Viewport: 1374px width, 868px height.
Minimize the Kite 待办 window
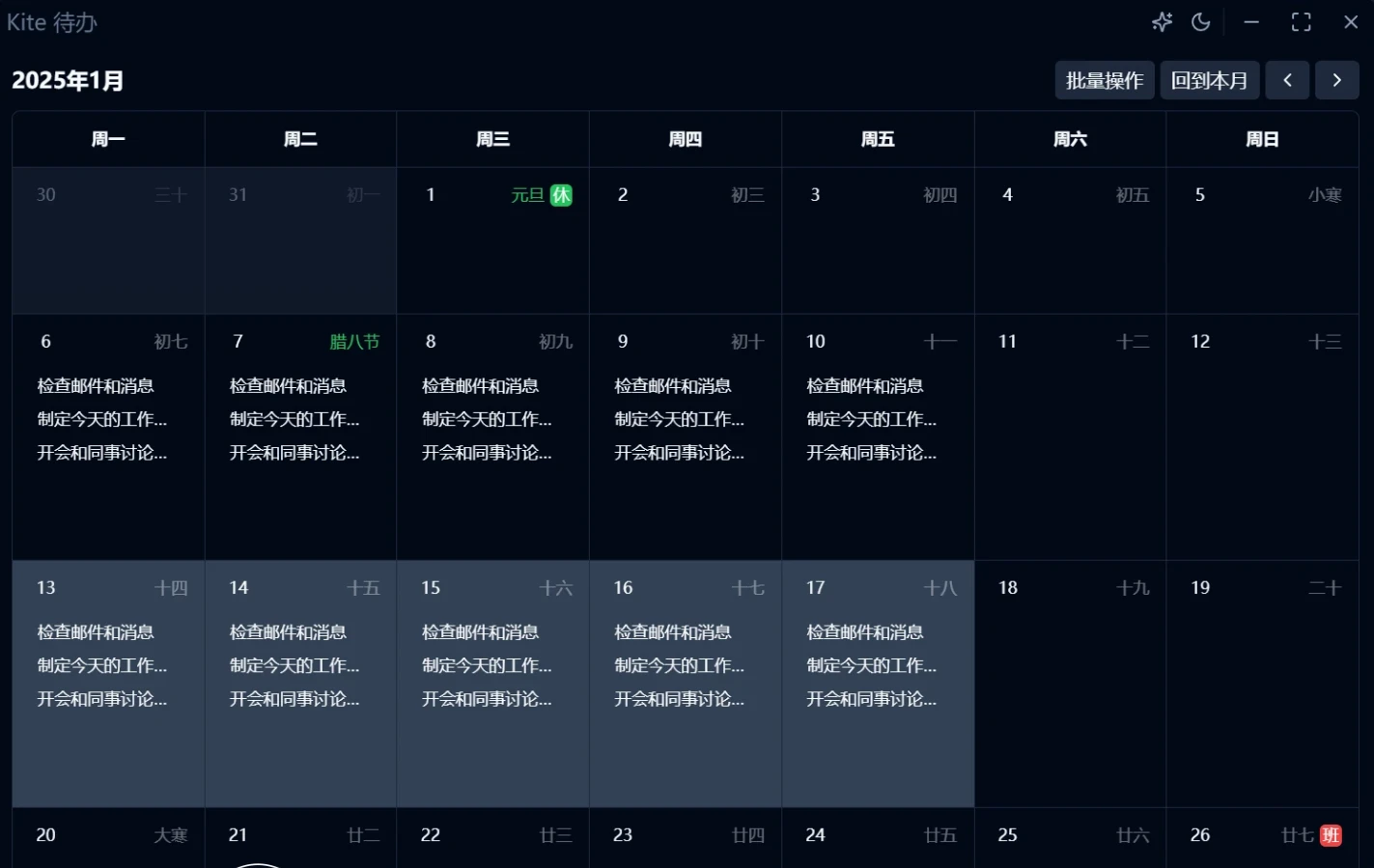[x=1251, y=22]
